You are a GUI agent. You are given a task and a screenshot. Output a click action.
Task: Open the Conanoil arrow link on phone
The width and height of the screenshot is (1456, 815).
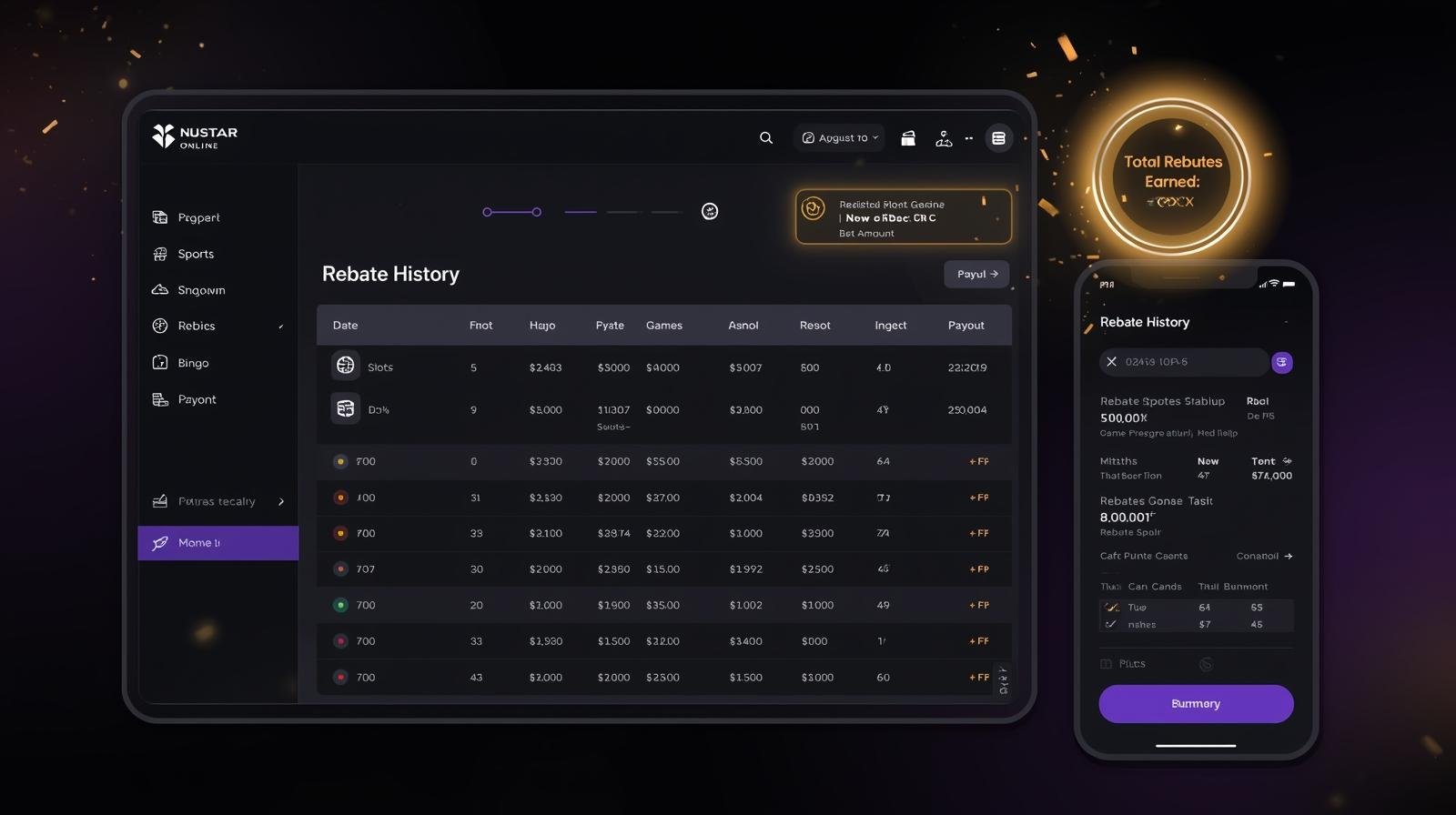pos(1265,556)
